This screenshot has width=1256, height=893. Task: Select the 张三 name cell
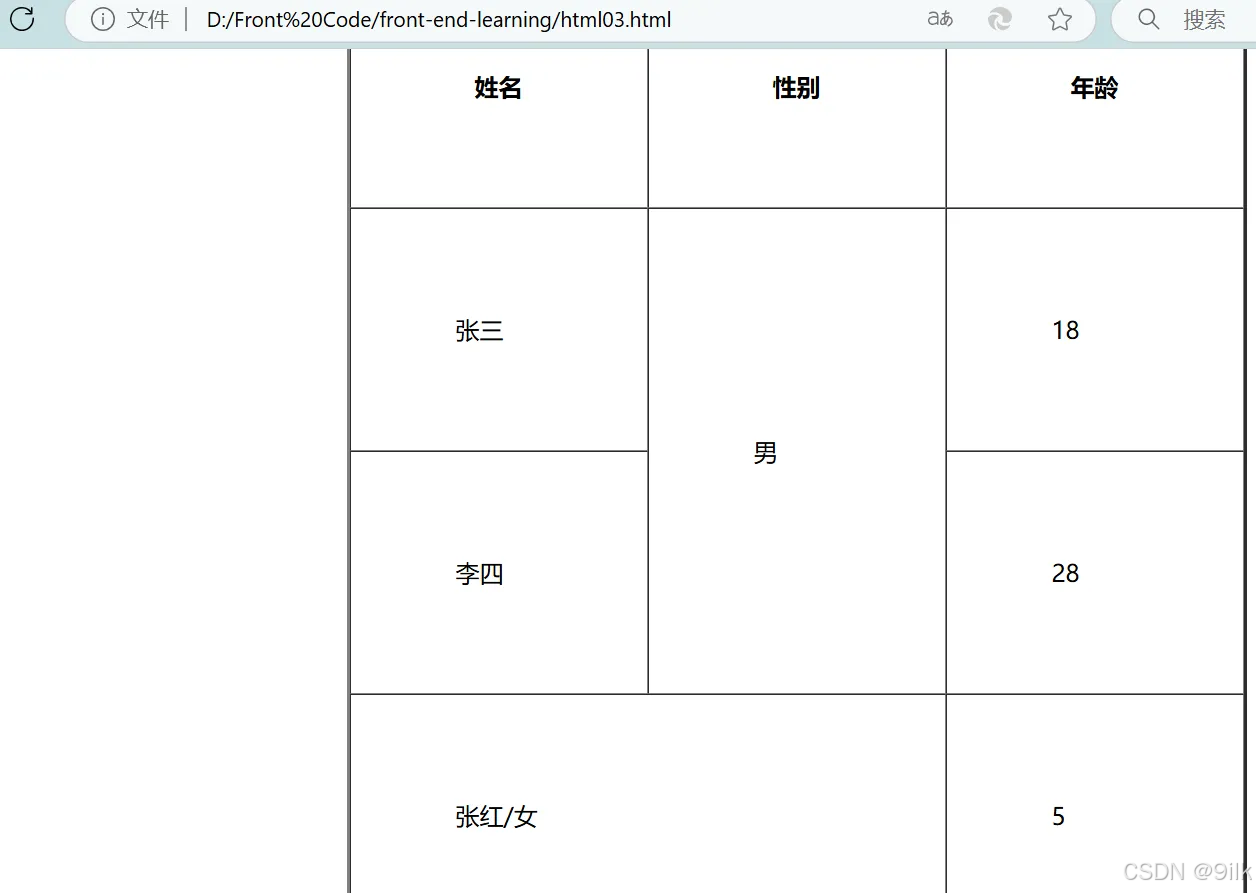pos(499,330)
